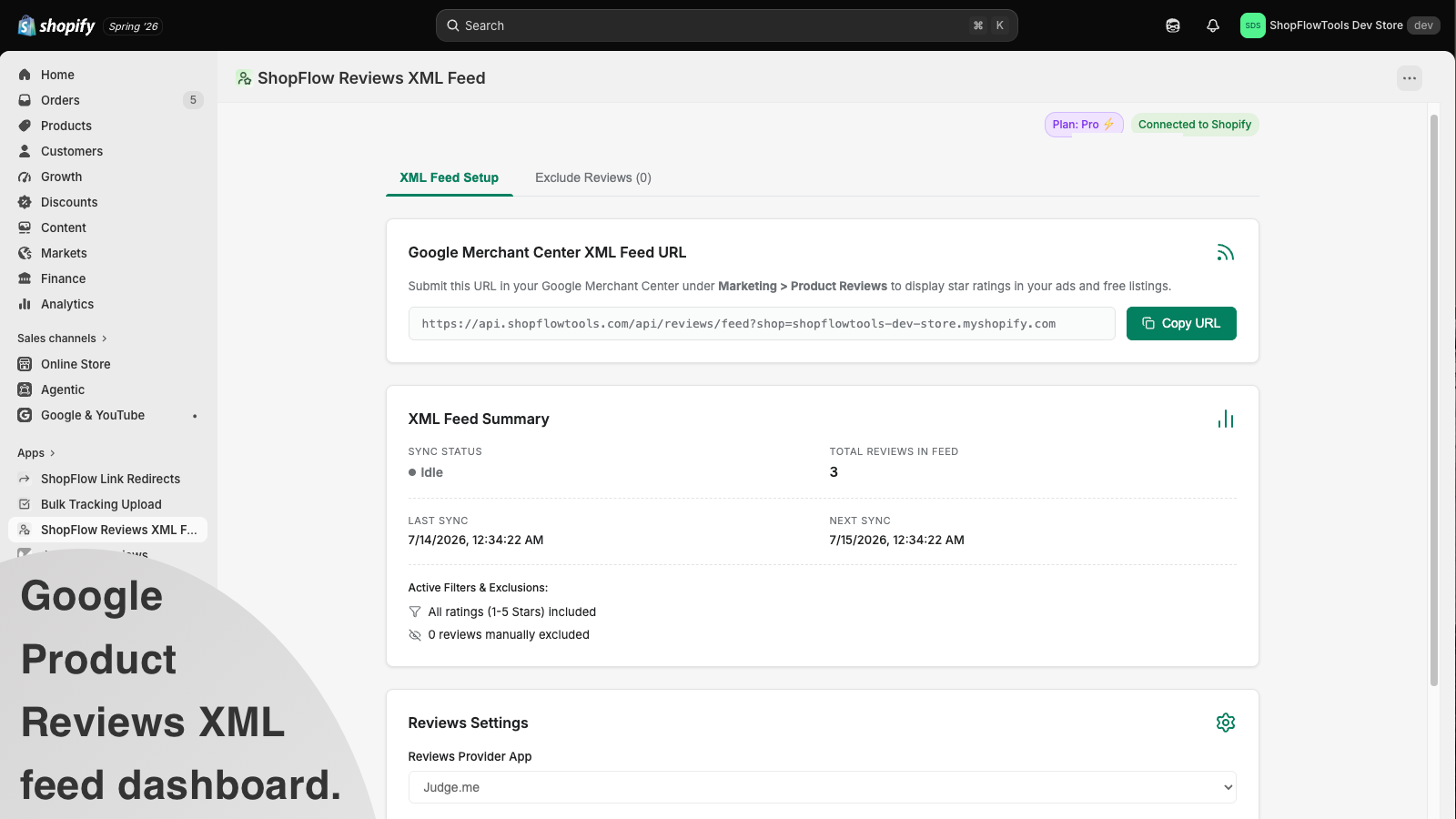This screenshot has width=1456, height=819.
Task: Switch to XML Feed Setup tab
Action: 450,177
